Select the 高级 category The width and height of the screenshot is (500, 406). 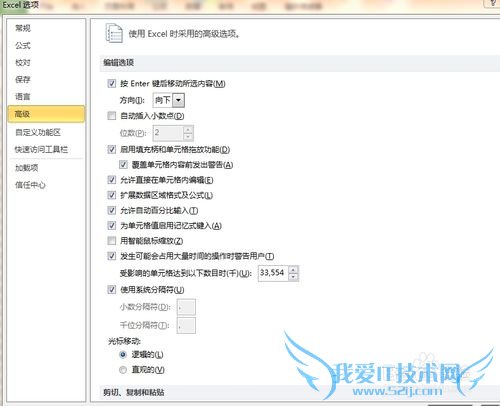pos(46,114)
